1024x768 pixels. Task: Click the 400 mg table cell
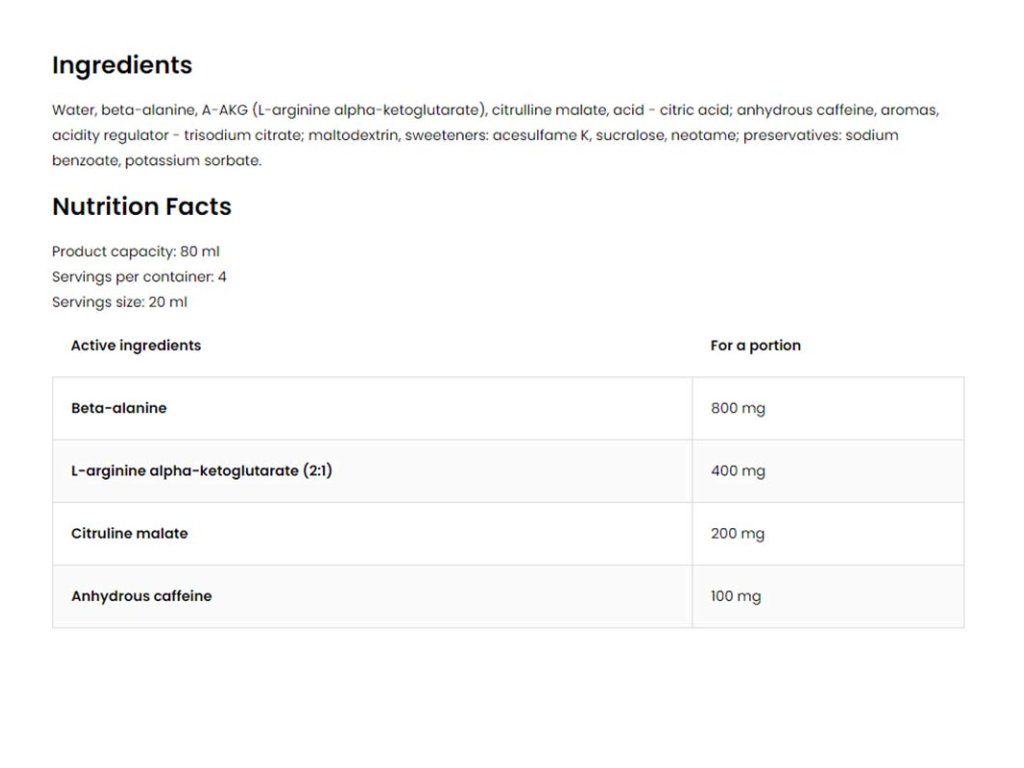click(738, 471)
